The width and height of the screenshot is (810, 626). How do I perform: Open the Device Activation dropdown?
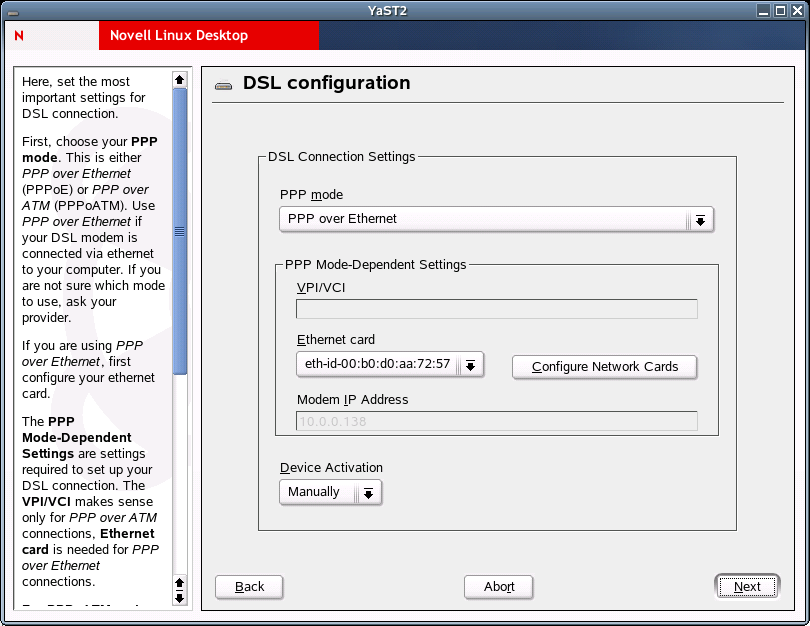[x=331, y=492]
